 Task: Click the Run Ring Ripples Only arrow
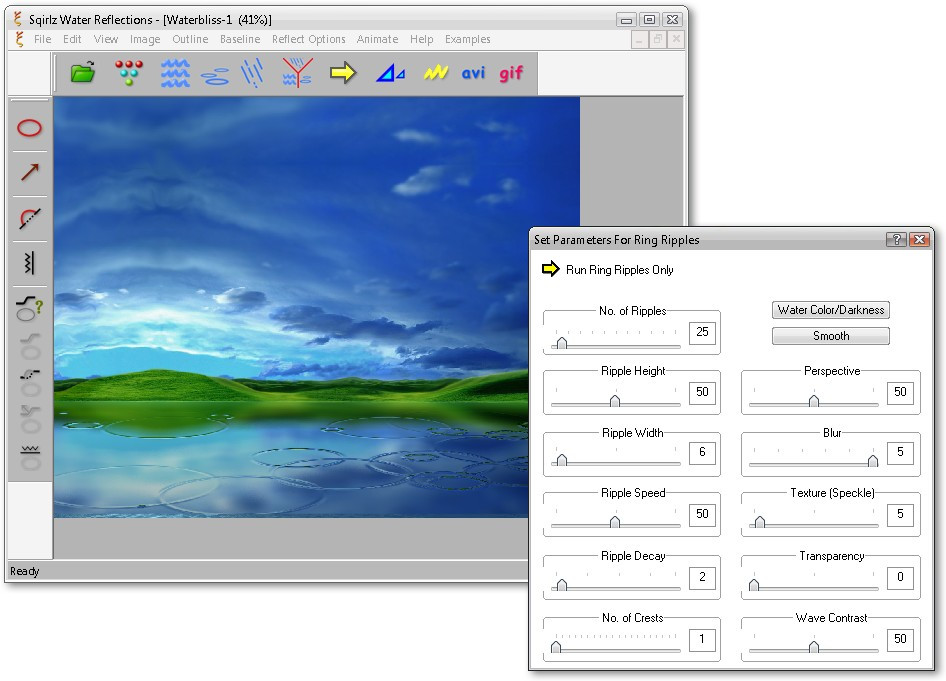pos(551,269)
